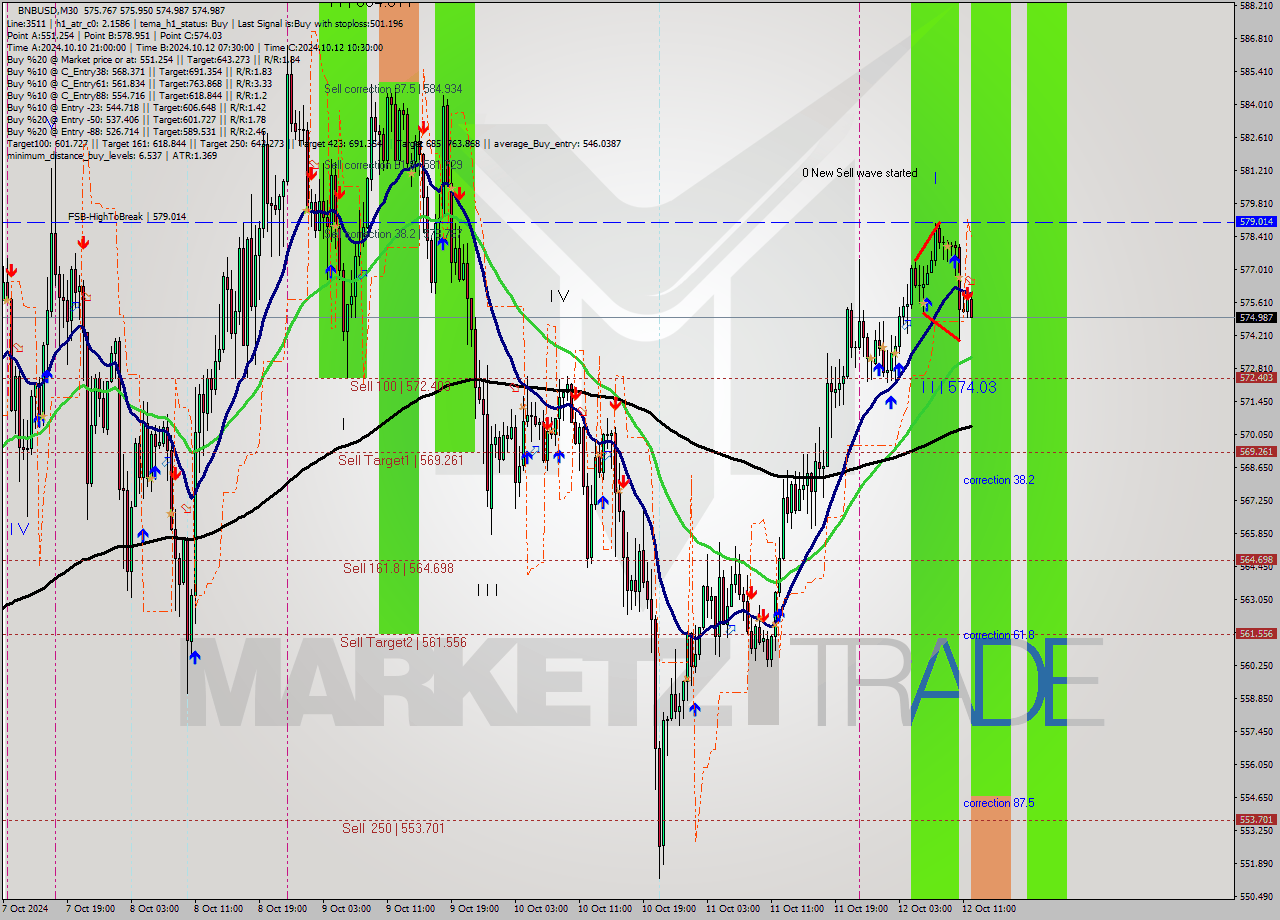Viewport: 1280px width, 920px height.
Task: Click the red 569.261 price tag
Action: coord(1256,451)
